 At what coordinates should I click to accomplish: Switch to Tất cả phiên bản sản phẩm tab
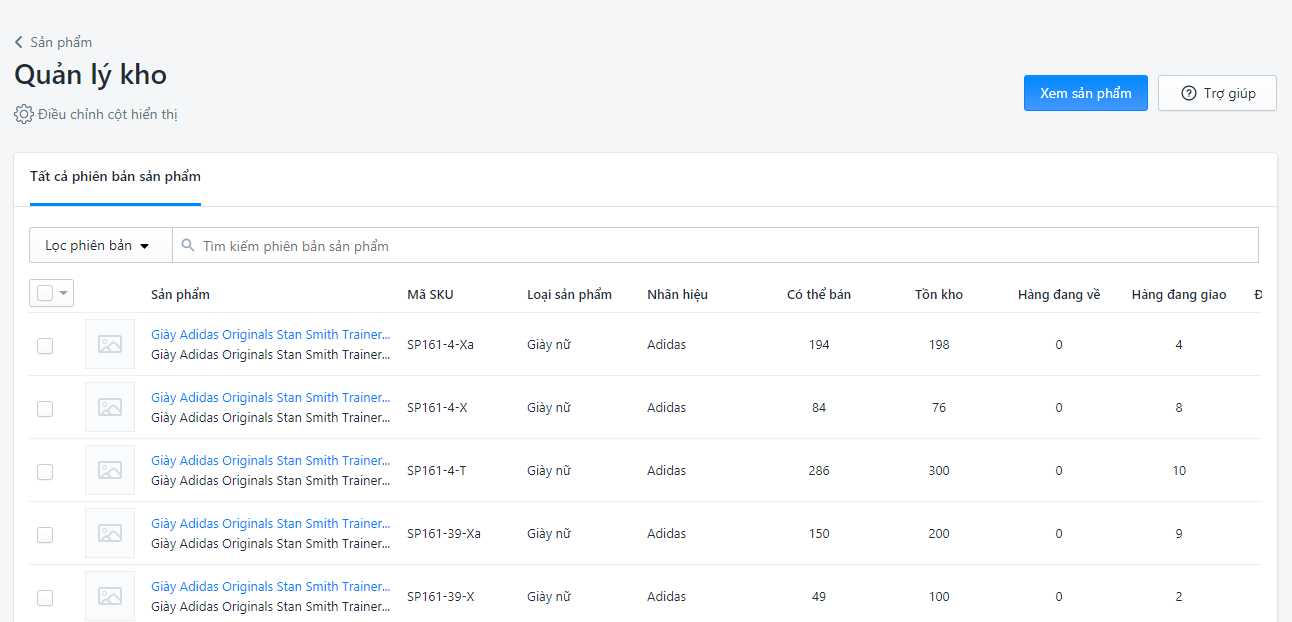[115, 177]
